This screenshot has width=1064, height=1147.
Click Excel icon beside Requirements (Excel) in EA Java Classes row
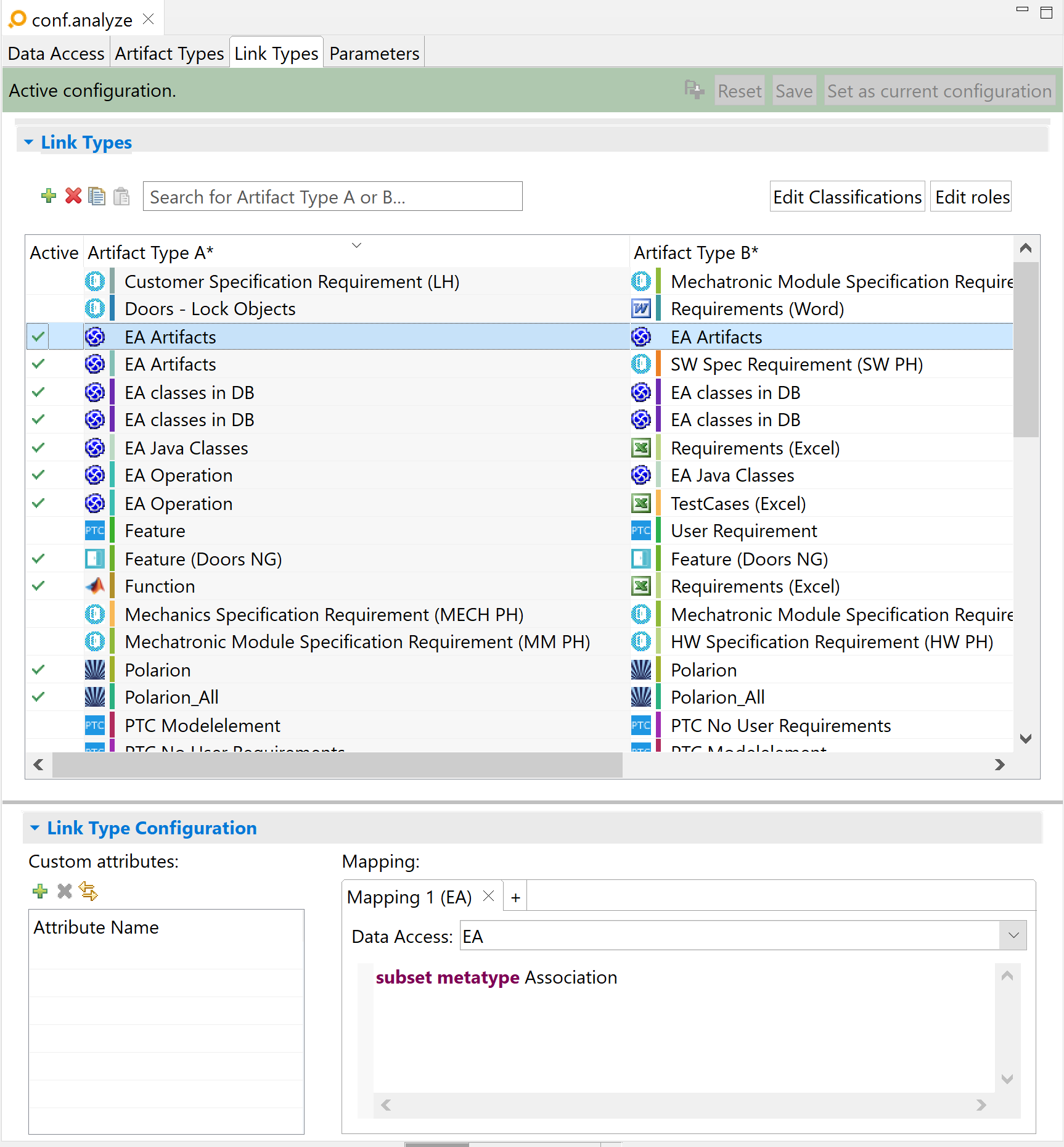coord(641,448)
